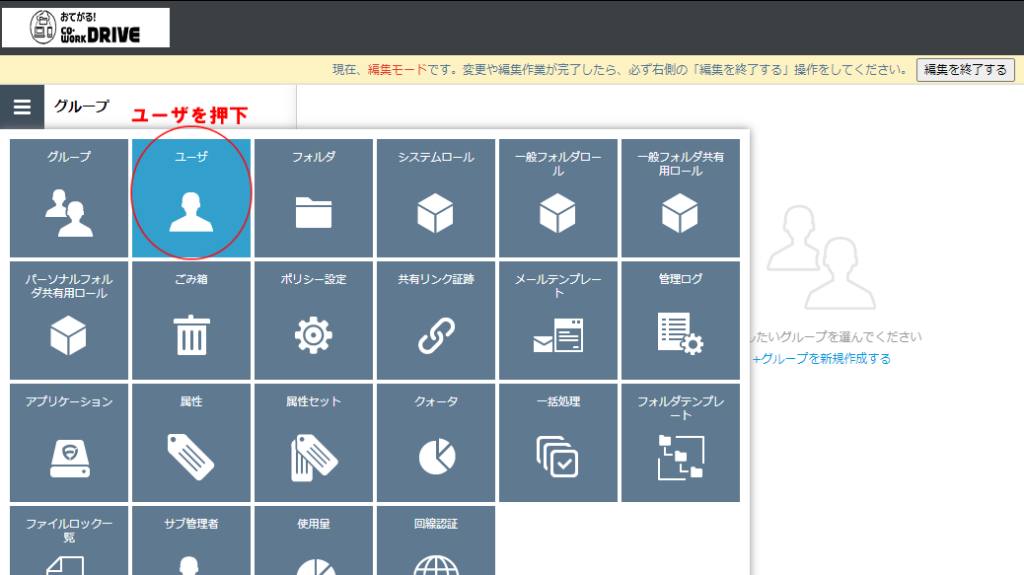Open the サブ管理者 tile
The width and height of the screenshot is (1024, 575).
(x=191, y=540)
